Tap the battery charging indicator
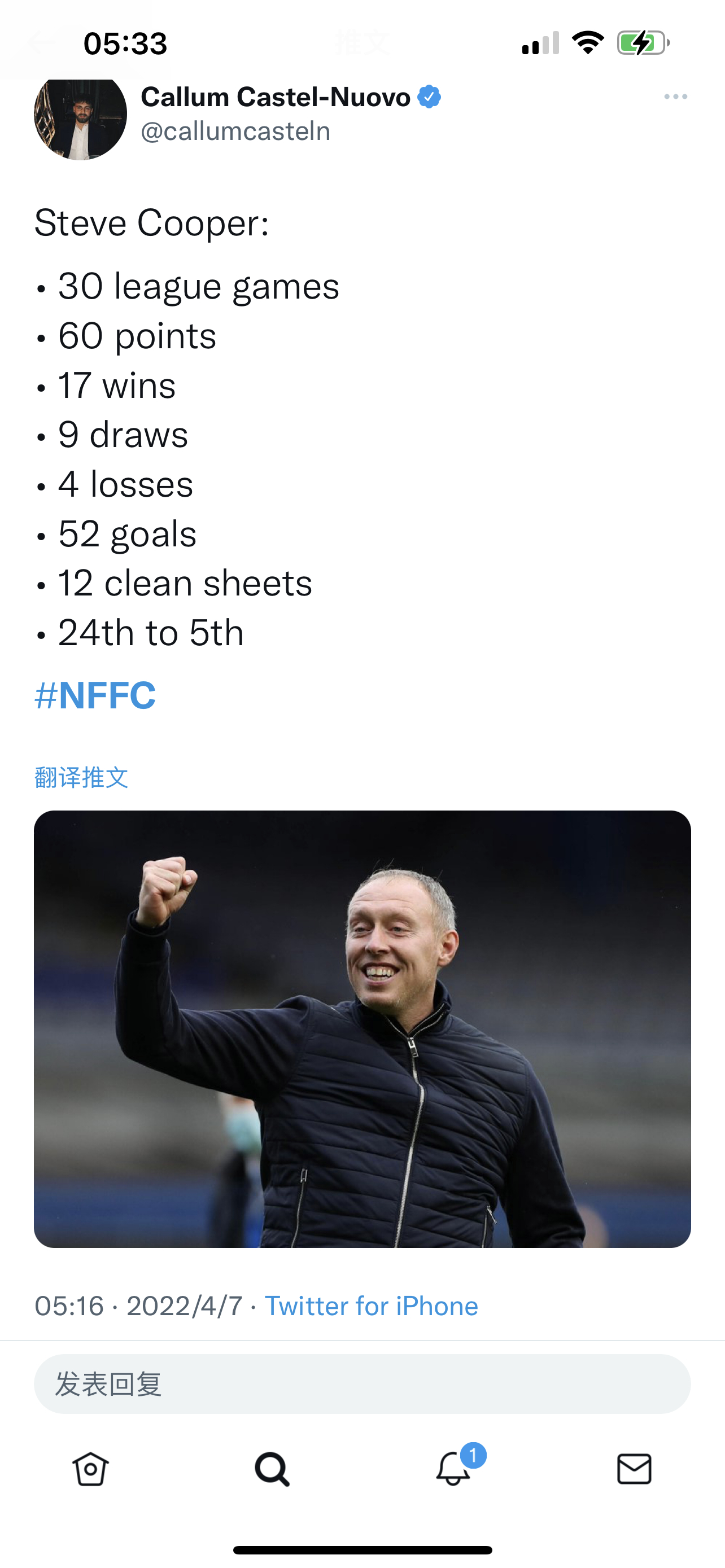 (643, 42)
